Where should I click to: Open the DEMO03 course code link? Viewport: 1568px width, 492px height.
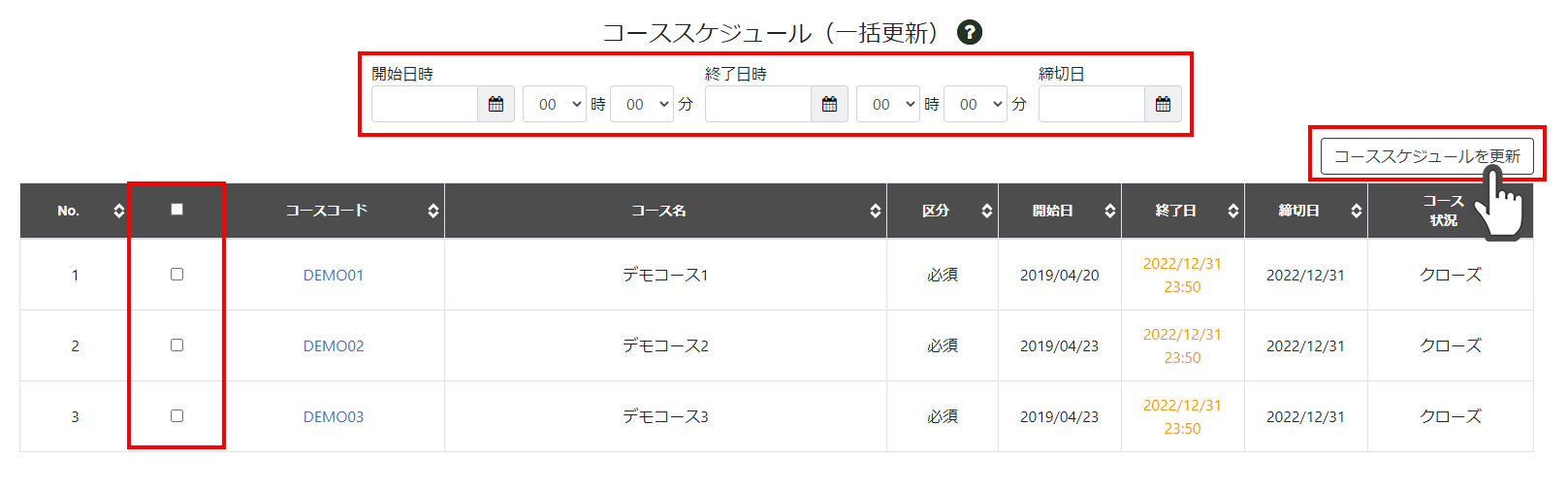coord(334,416)
